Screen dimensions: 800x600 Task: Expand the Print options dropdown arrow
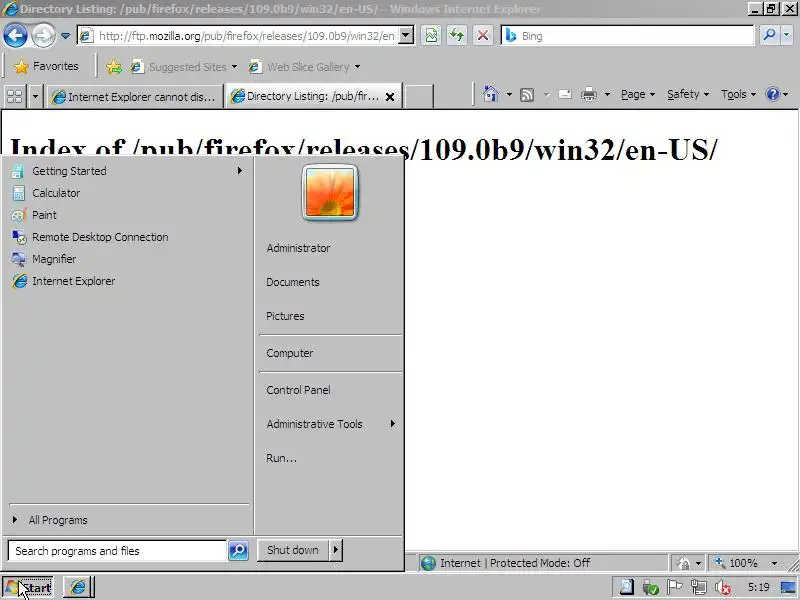(x=607, y=94)
